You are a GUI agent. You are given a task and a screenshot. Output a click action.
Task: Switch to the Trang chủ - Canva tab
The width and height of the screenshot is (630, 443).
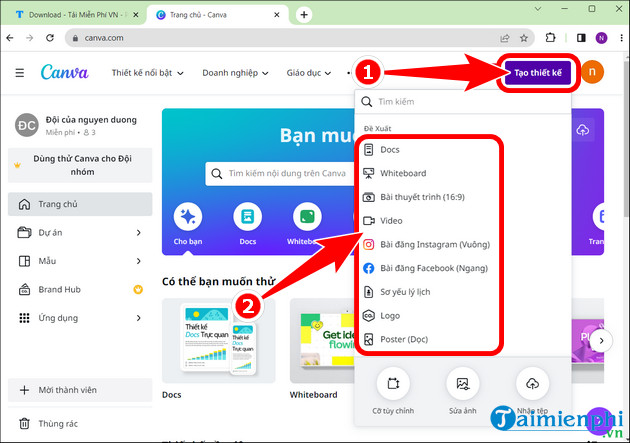pos(217,15)
